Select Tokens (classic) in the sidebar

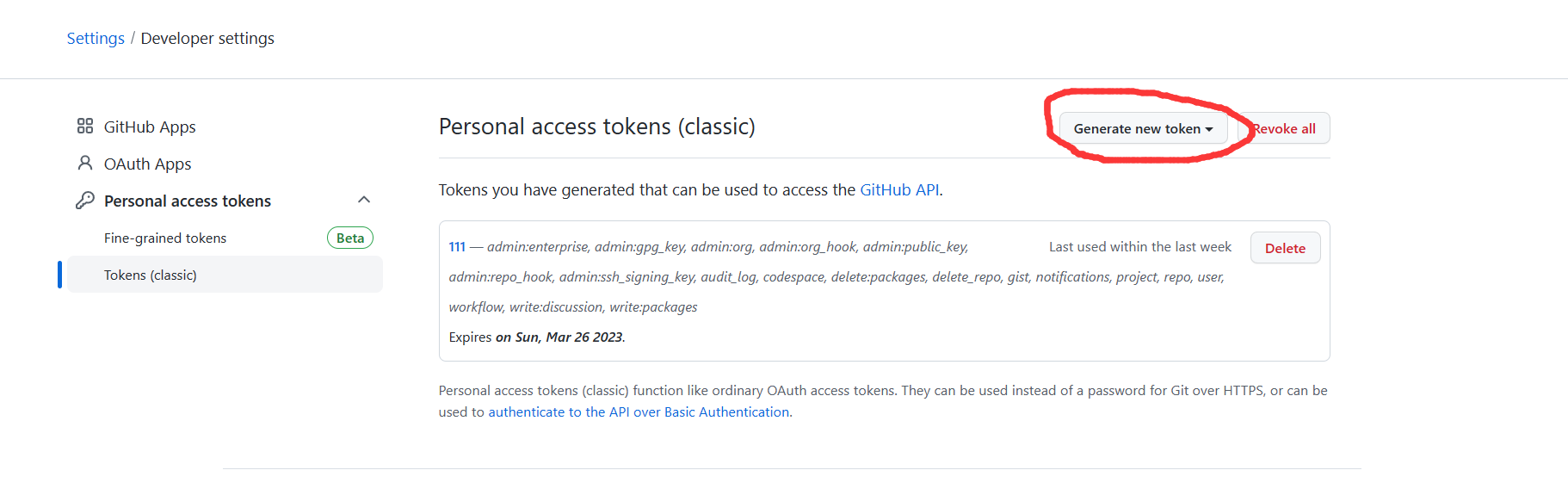151,275
